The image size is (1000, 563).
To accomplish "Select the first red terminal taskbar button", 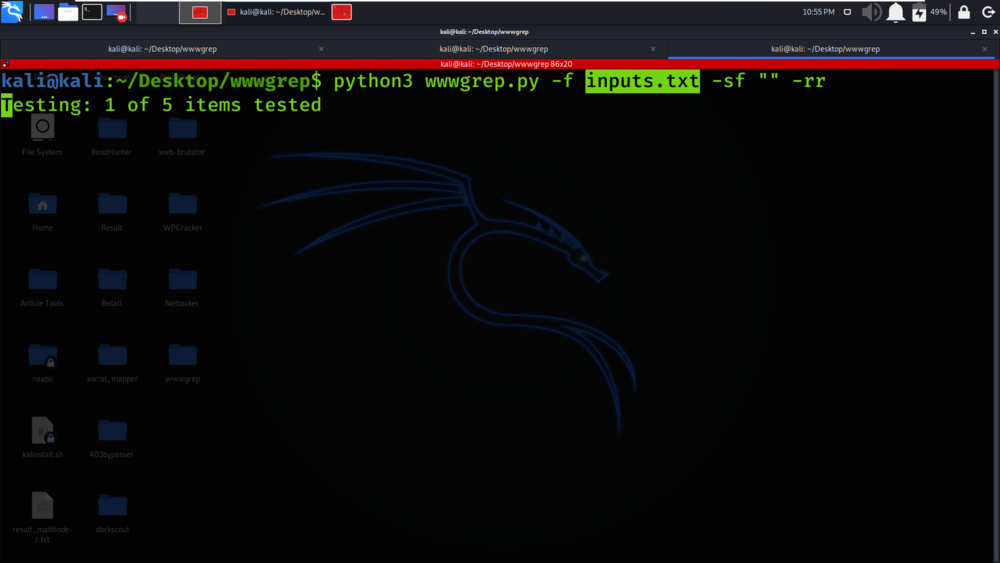I will (200, 12).
